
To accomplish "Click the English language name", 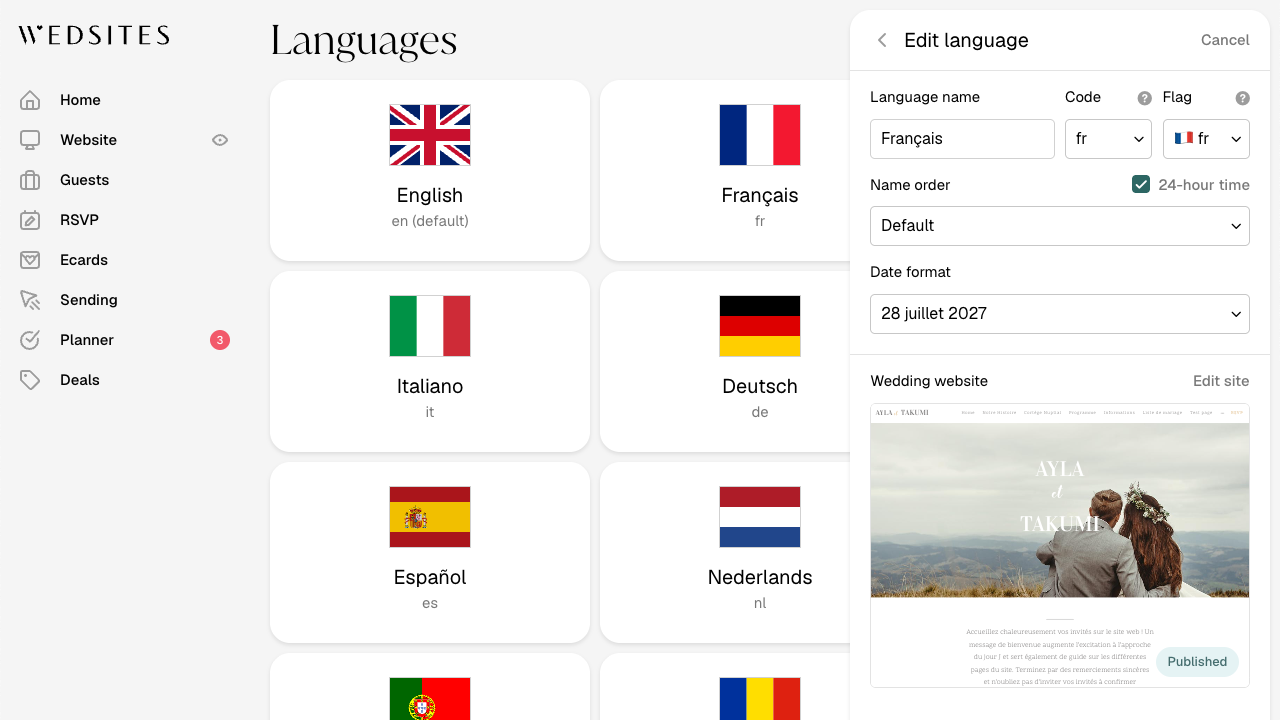I will 430,196.
